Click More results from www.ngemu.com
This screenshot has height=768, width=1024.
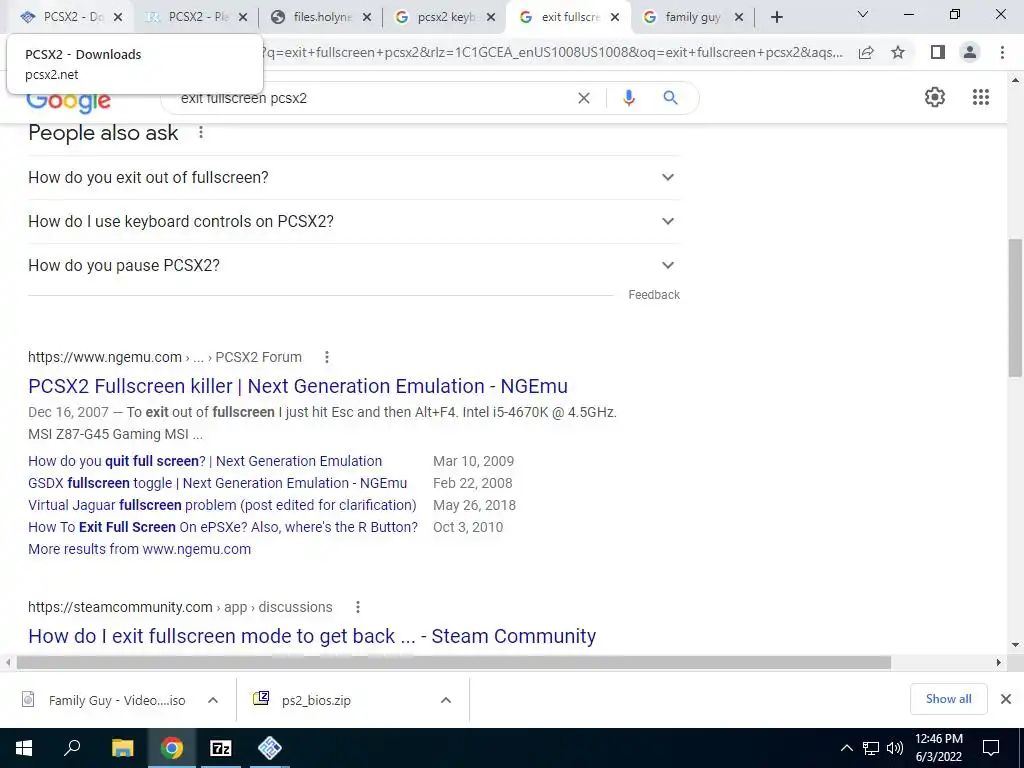click(139, 549)
